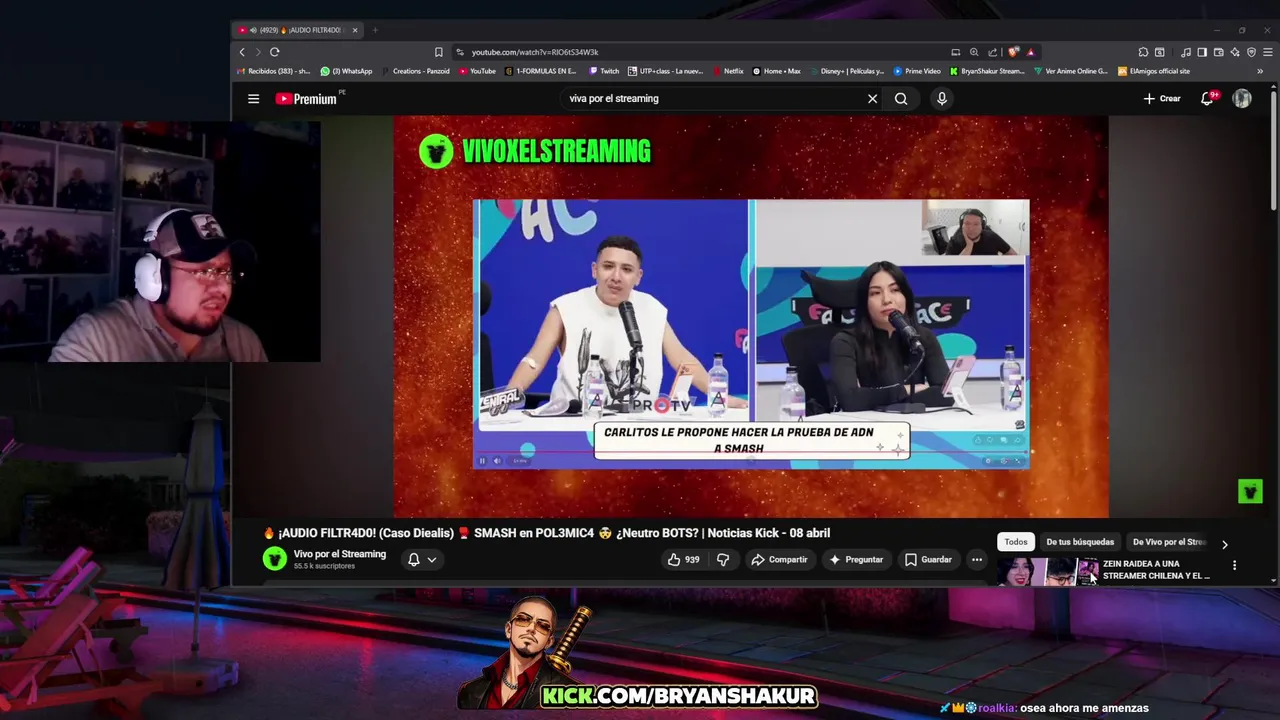The image size is (1280, 720).
Task: Pause the video with player pause icon
Action: 482,461
